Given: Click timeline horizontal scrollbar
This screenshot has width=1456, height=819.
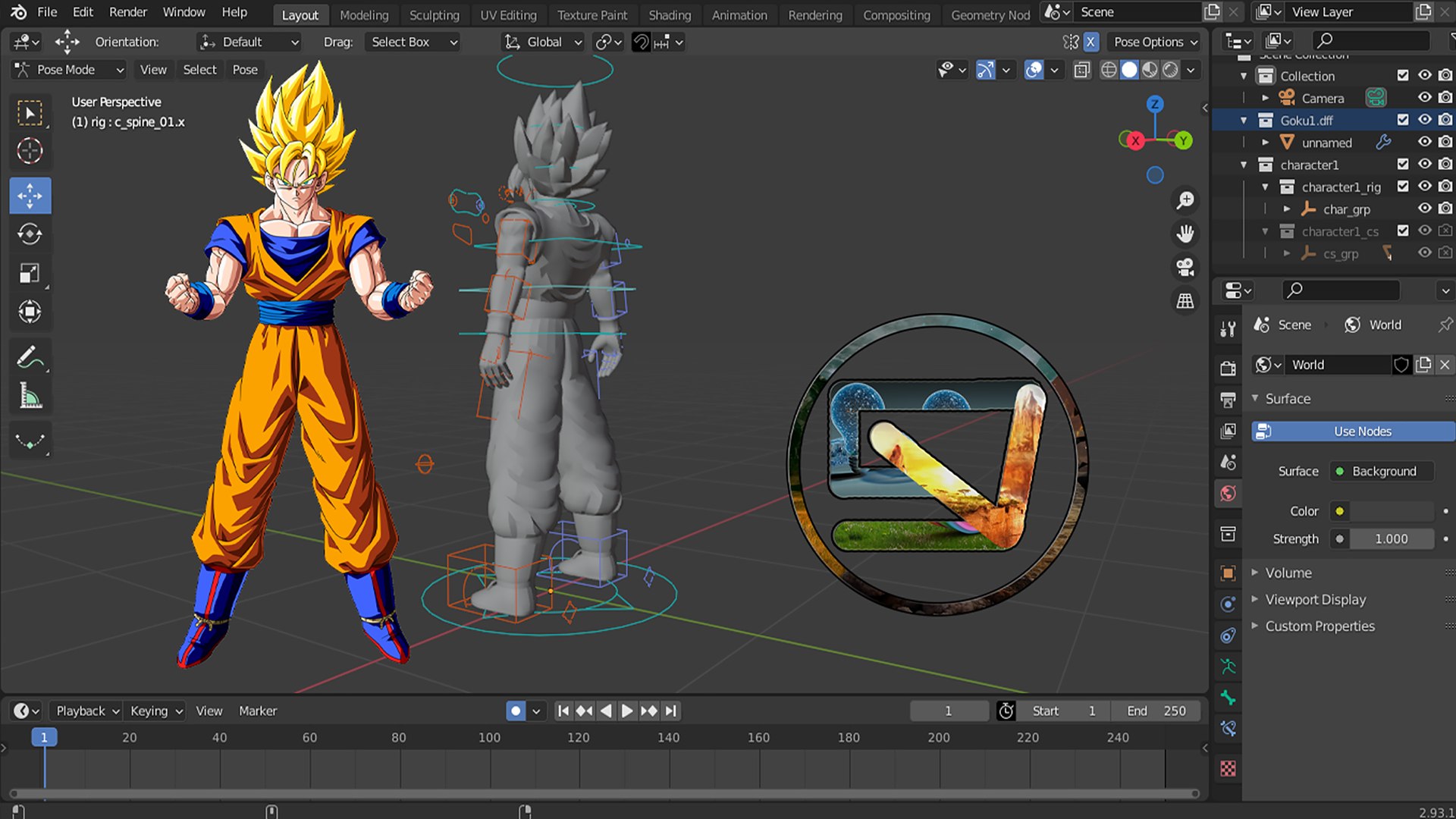Looking at the screenshot, I should 604,794.
